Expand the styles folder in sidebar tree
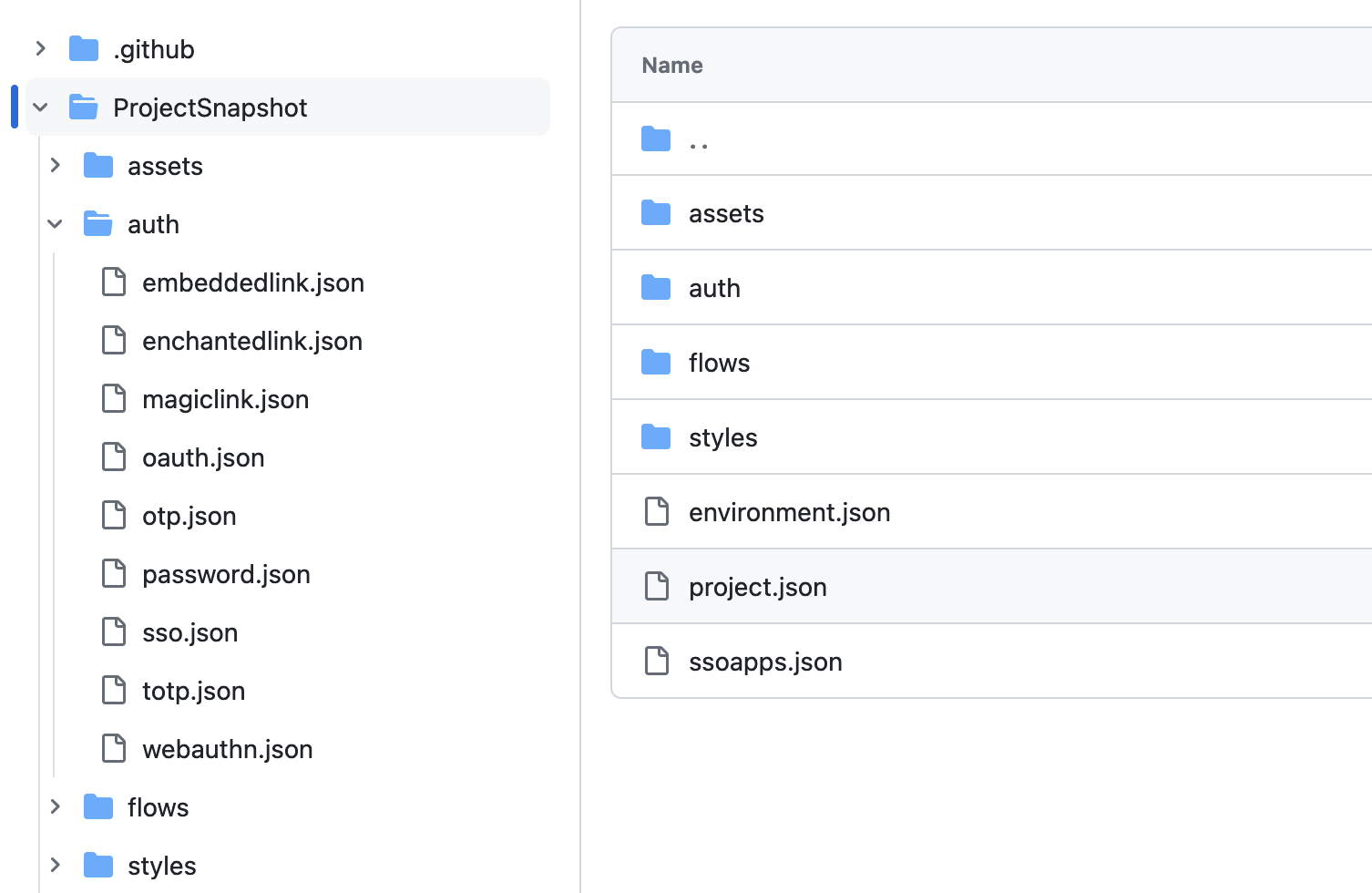This screenshot has width=1372, height=893. tap(56, 866)
